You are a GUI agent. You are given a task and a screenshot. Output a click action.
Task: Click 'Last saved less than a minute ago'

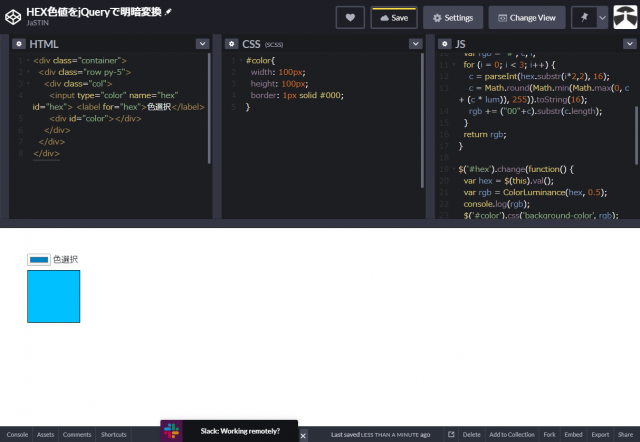pos(380,435)
